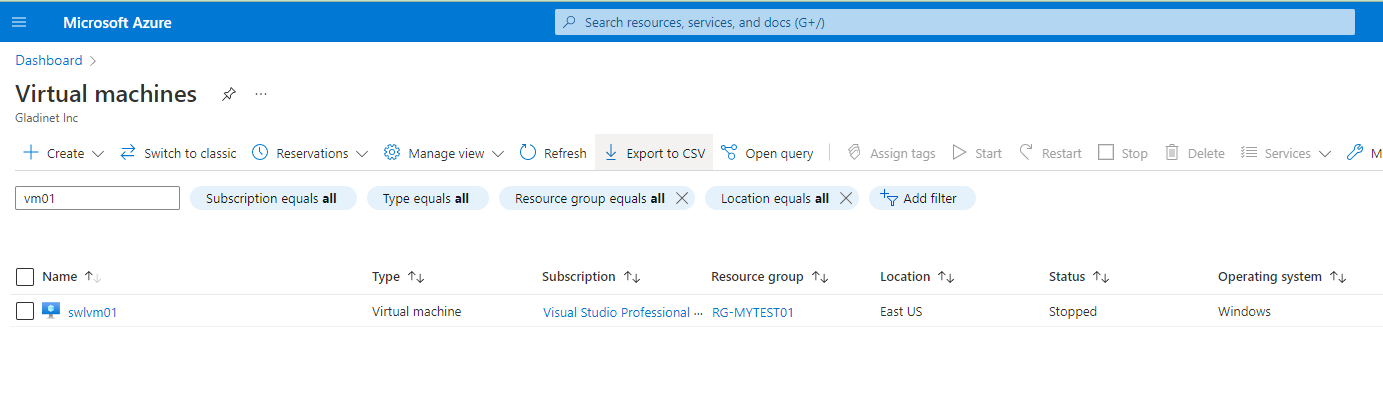
Task: Open the Type equals all filter
Action: pos(428,198)
